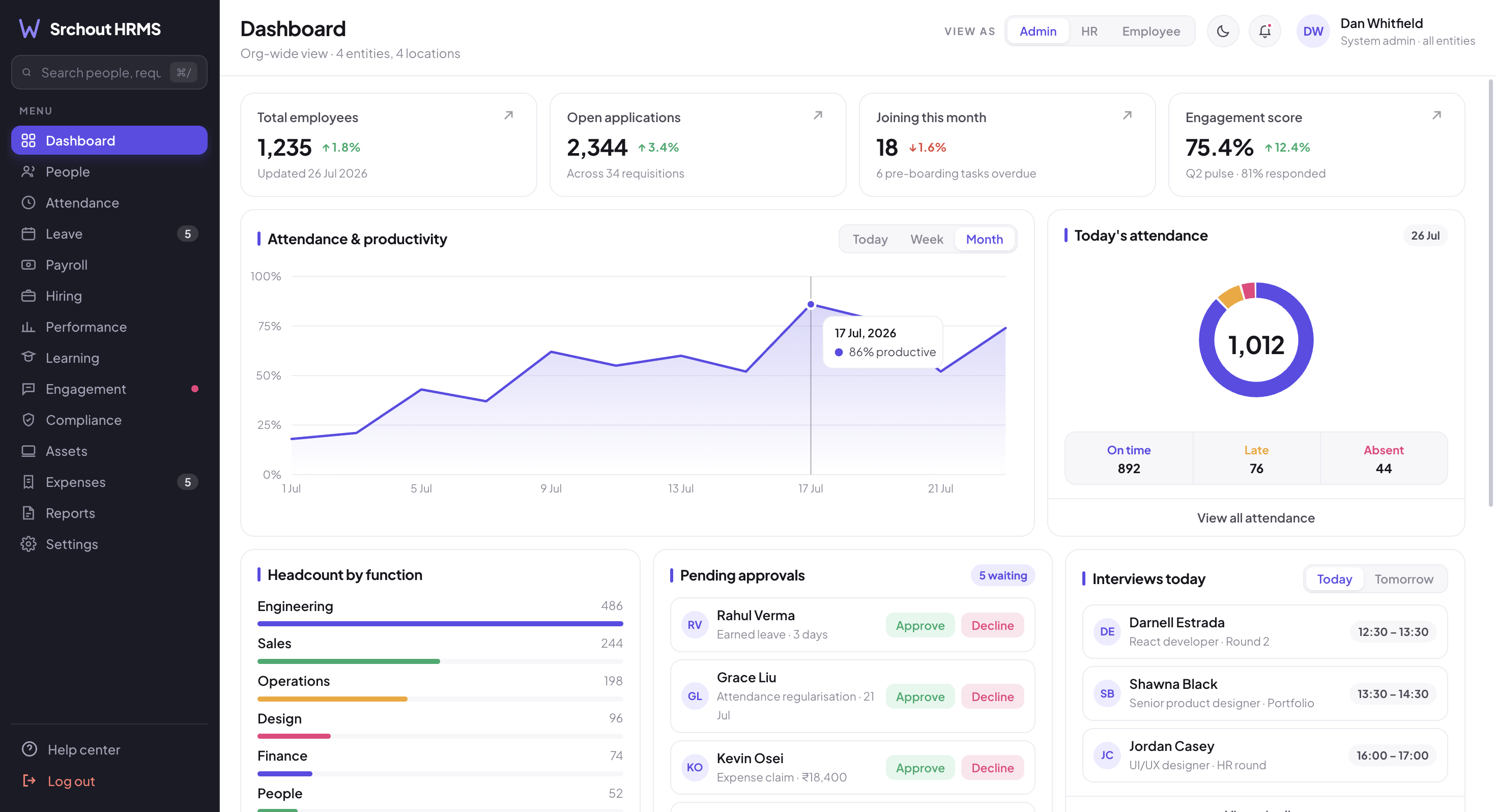
Task: Click the DW user avatar
Action: (1313, 31)
